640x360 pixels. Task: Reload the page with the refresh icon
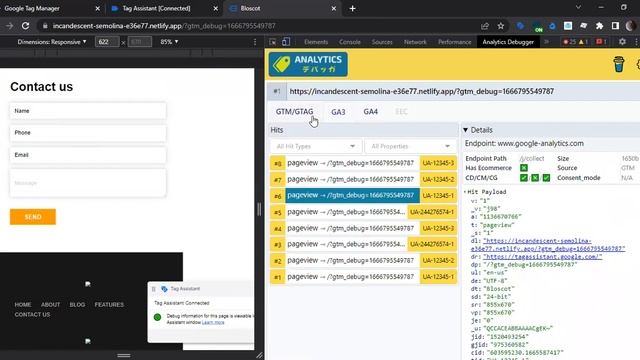pyautogui.click(x=25, y=26)
